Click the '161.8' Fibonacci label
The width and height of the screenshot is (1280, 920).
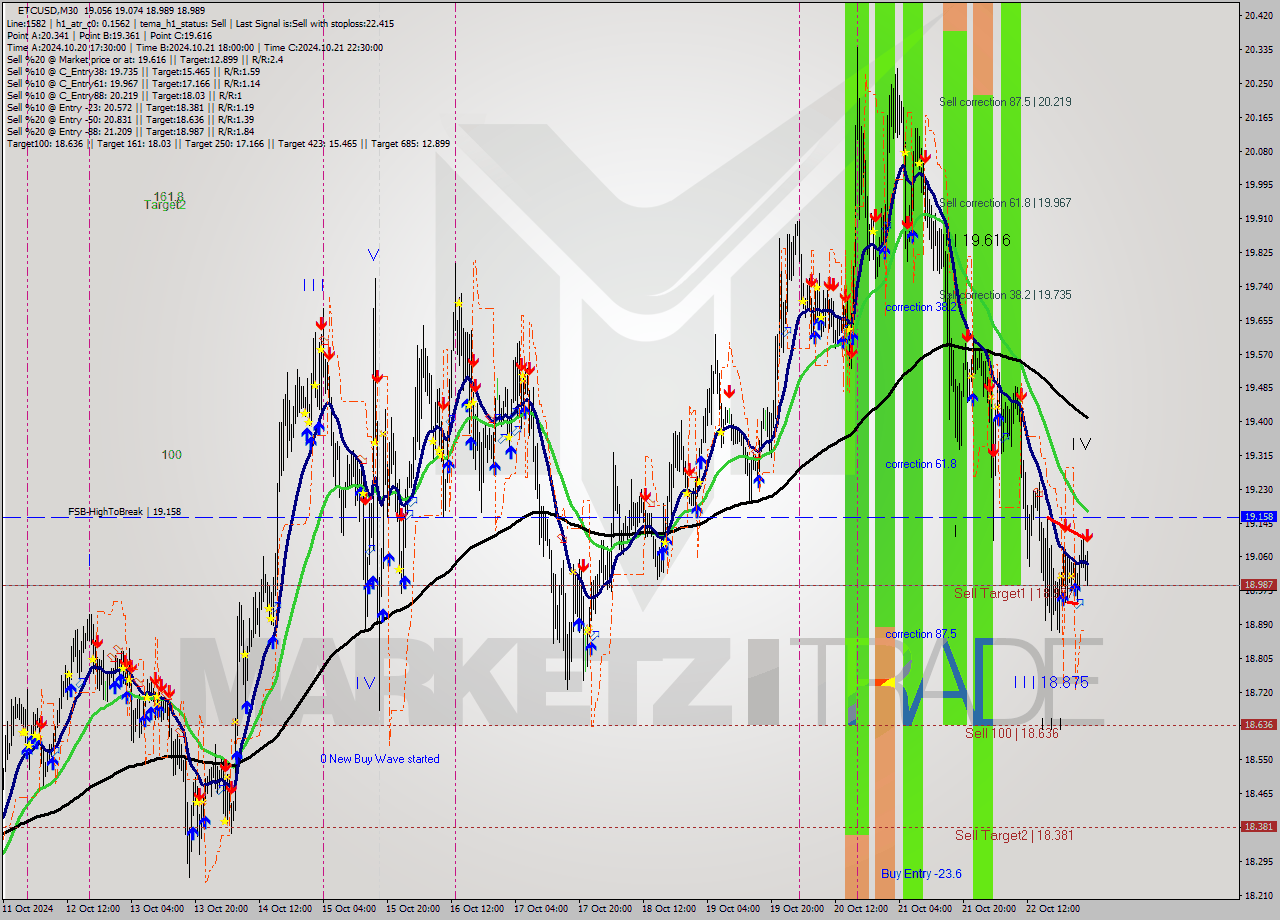168,196
